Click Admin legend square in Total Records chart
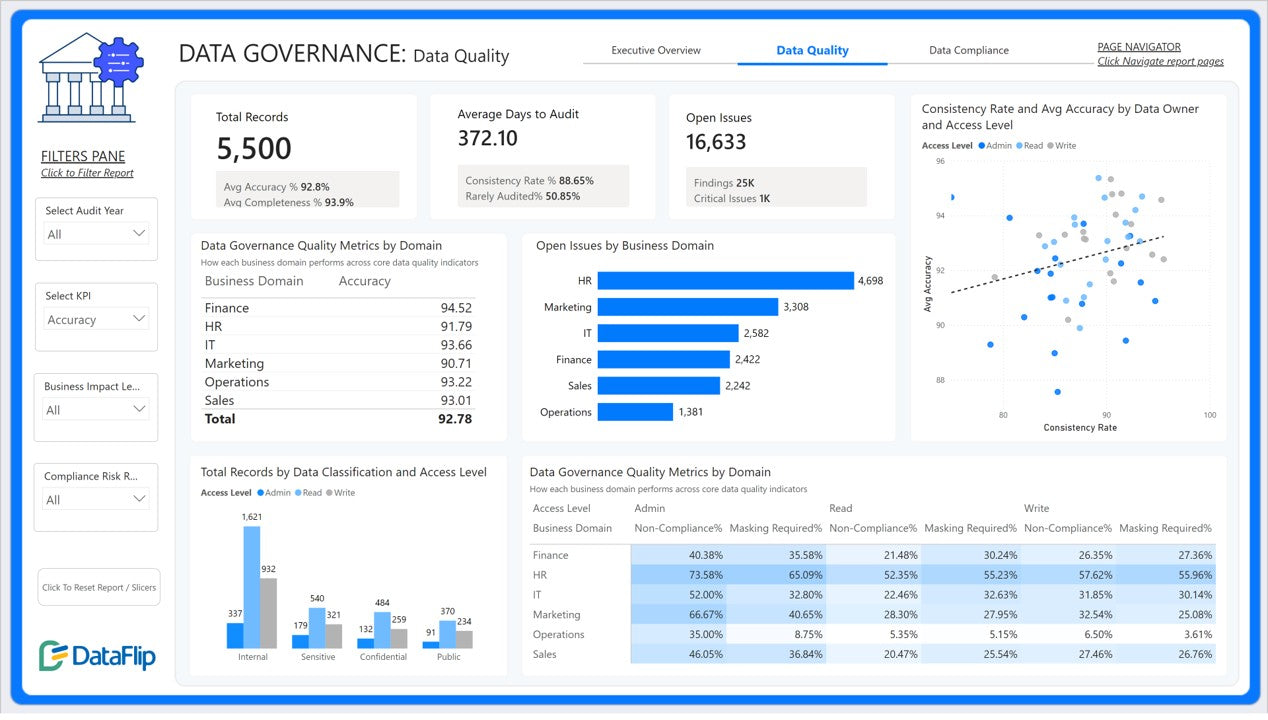This screenshot has width=1268, height=720. [261, 493]
